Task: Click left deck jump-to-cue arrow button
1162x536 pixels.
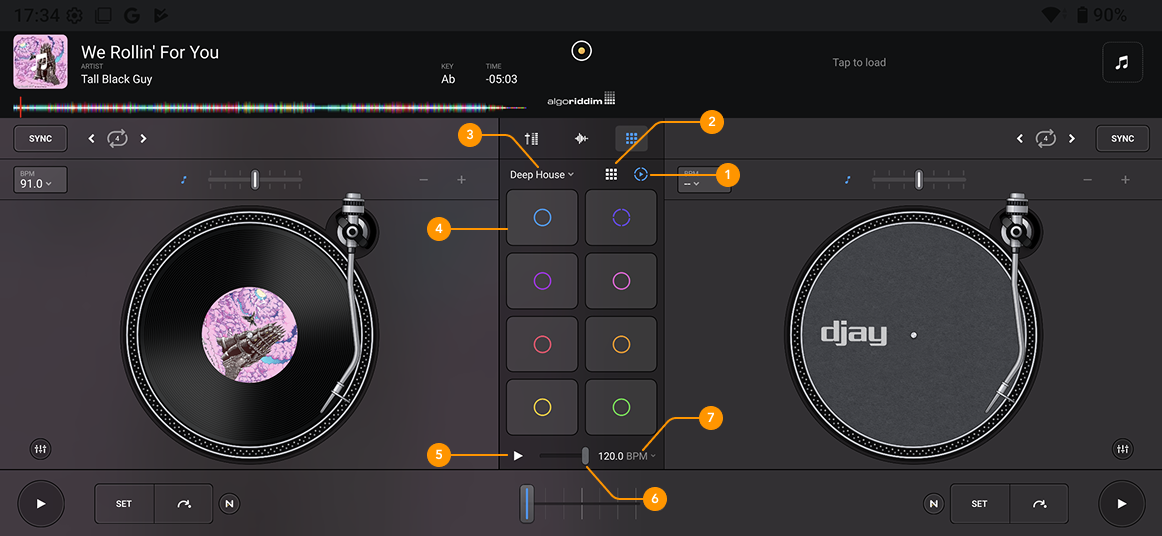Action: [x=184, y=504]
